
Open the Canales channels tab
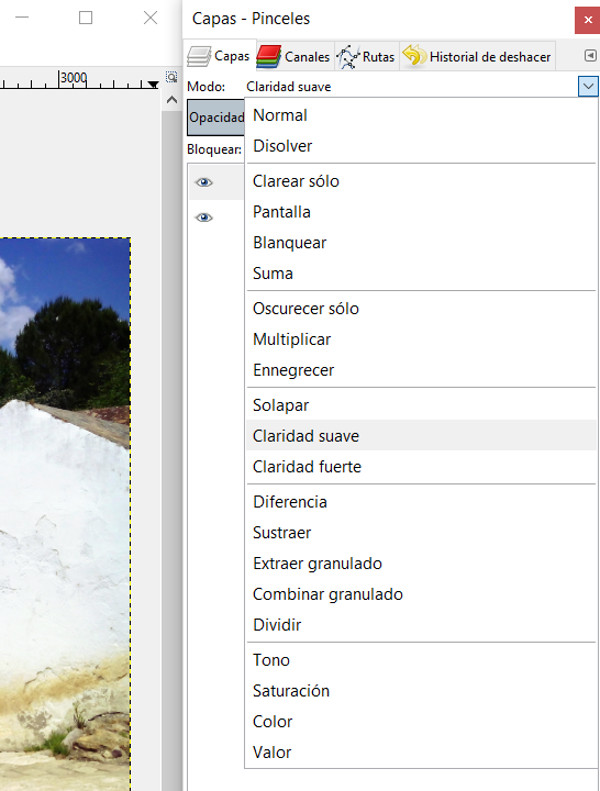tap(294, 57)
